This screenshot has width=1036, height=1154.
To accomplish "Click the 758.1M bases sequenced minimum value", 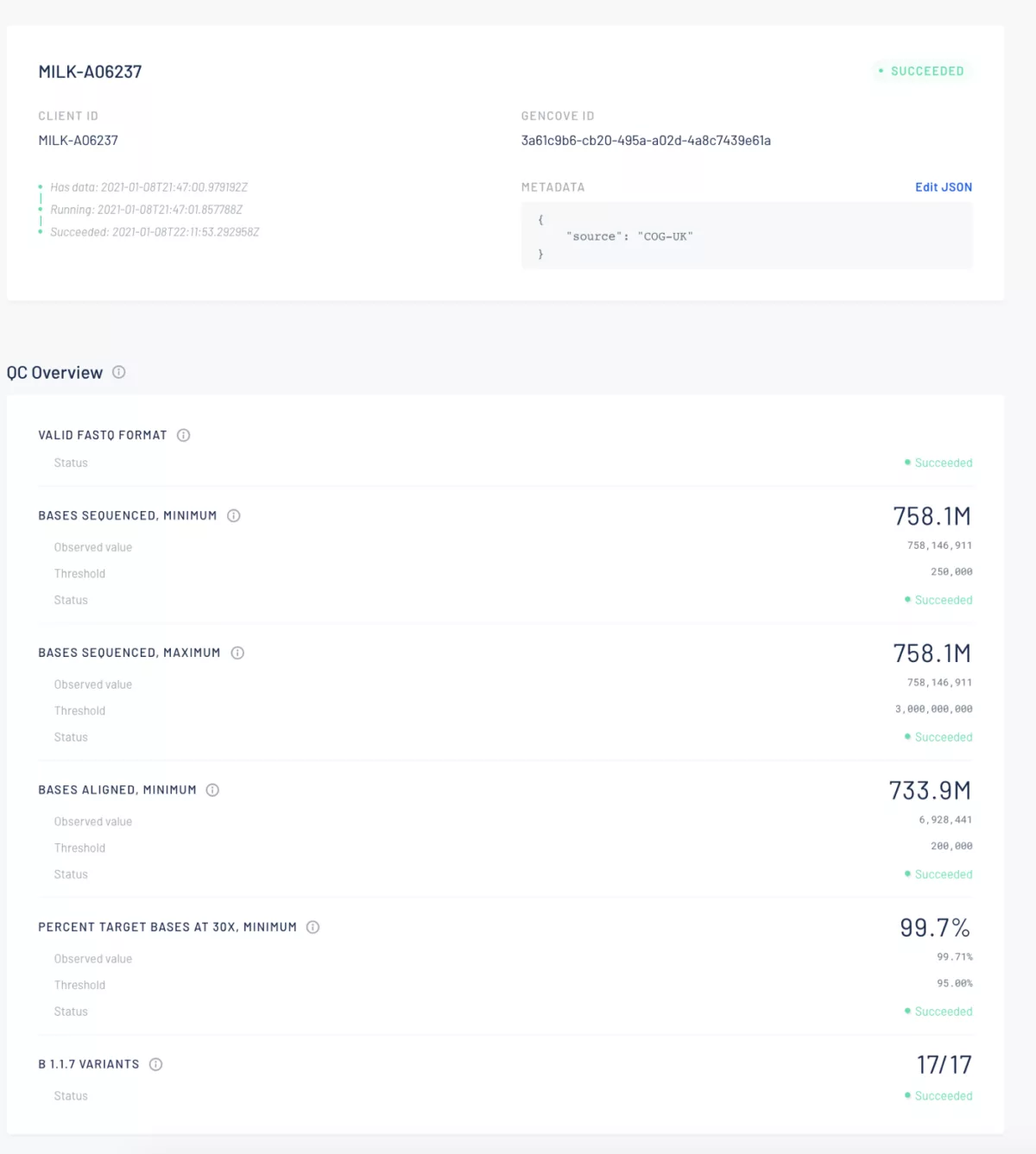I will point(932,515).
